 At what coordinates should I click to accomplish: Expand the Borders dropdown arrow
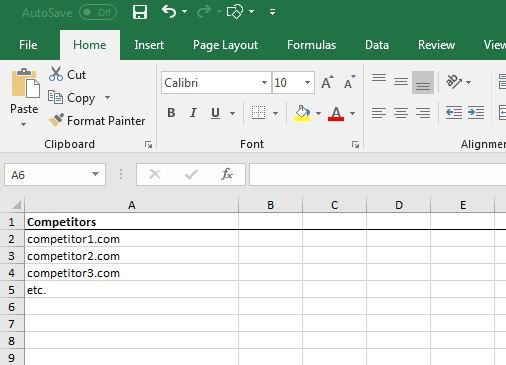coord(275,113)
